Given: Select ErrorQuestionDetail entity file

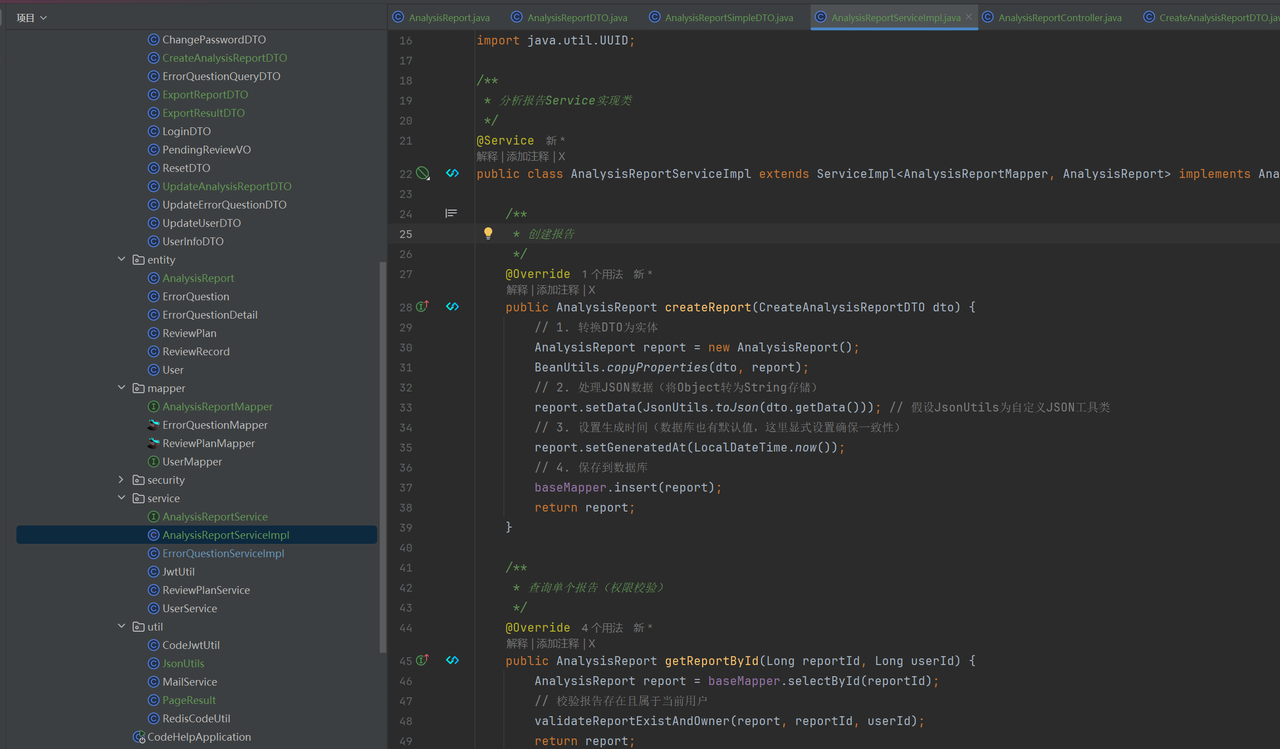Looking at the screenshot, I should pos(210,315).
